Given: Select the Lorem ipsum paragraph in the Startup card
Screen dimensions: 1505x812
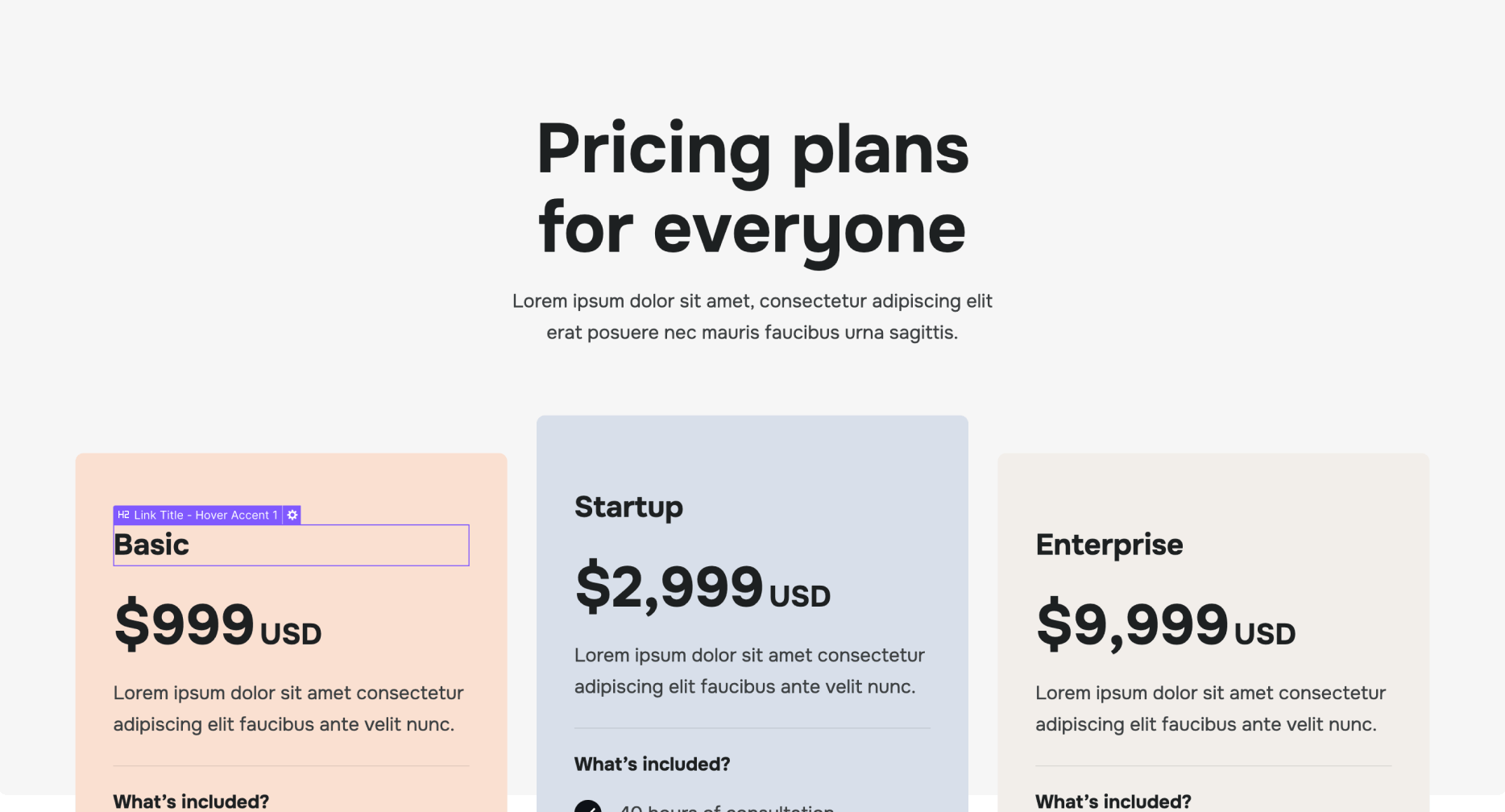Looking at the screenshot, I should [749, 670].
